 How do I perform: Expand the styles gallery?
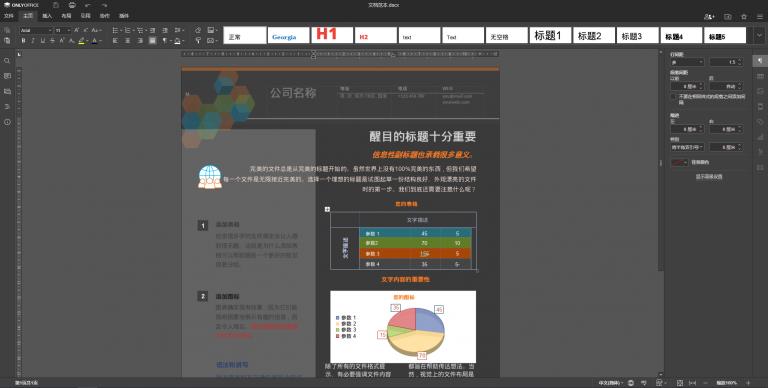tap(759, 35)
